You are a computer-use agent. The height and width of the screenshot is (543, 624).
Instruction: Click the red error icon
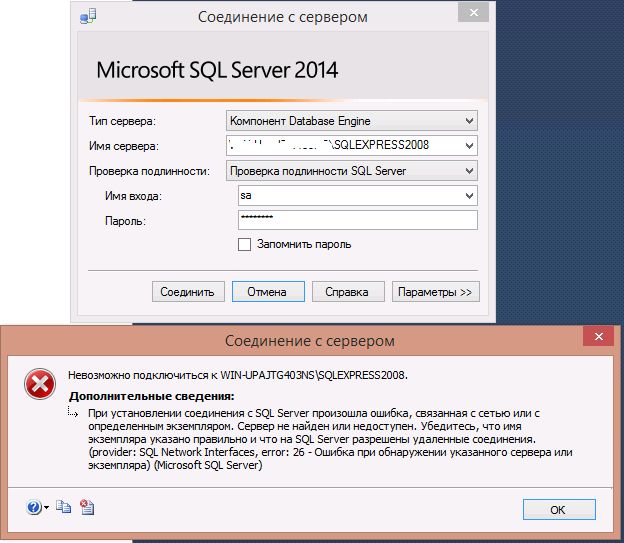coord(40,384)
